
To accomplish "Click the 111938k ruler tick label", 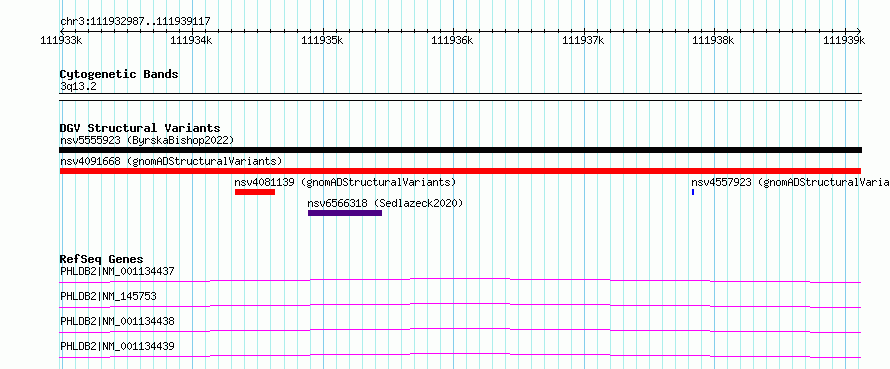I will click(x=713, y=40).
